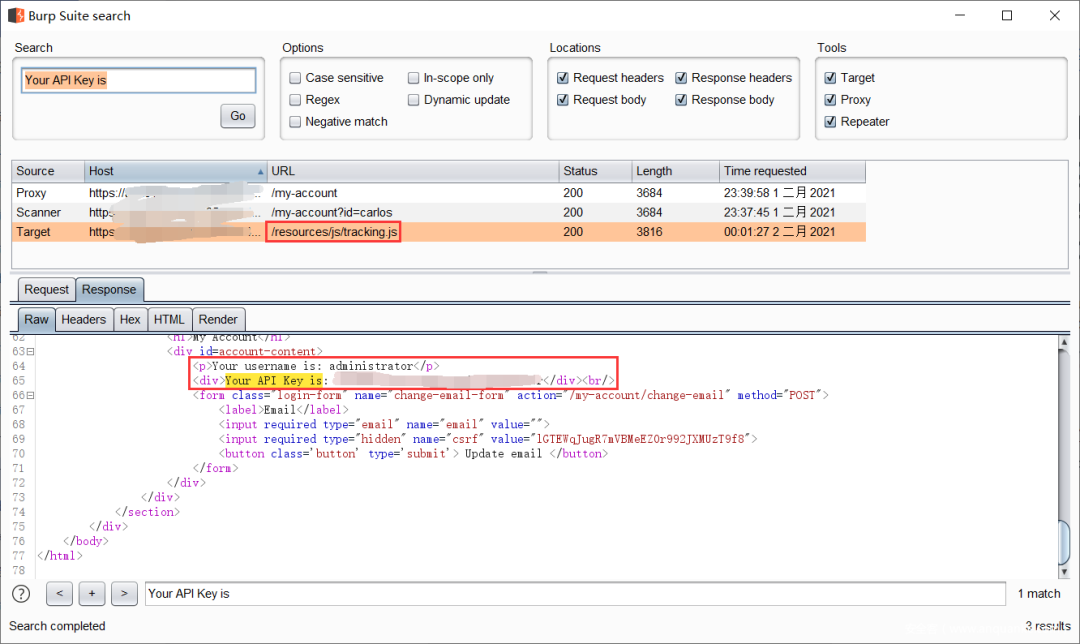Viewport: 1080px width, 644px height.
Task: Focus the top Search text field
Action: [x=138, y=80]
